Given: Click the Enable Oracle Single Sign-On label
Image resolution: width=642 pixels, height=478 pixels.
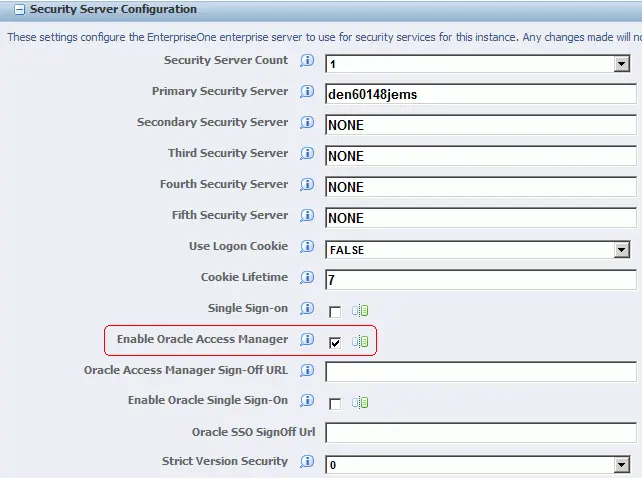Looking at the screenshot, I should (208, 400).
